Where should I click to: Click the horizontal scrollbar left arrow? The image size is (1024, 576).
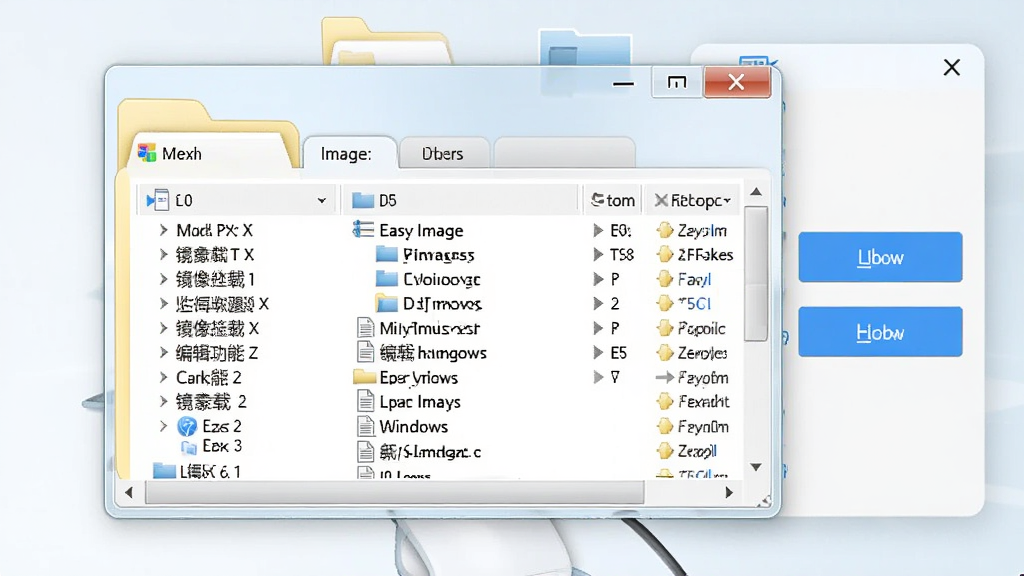[x=129, y=492]
